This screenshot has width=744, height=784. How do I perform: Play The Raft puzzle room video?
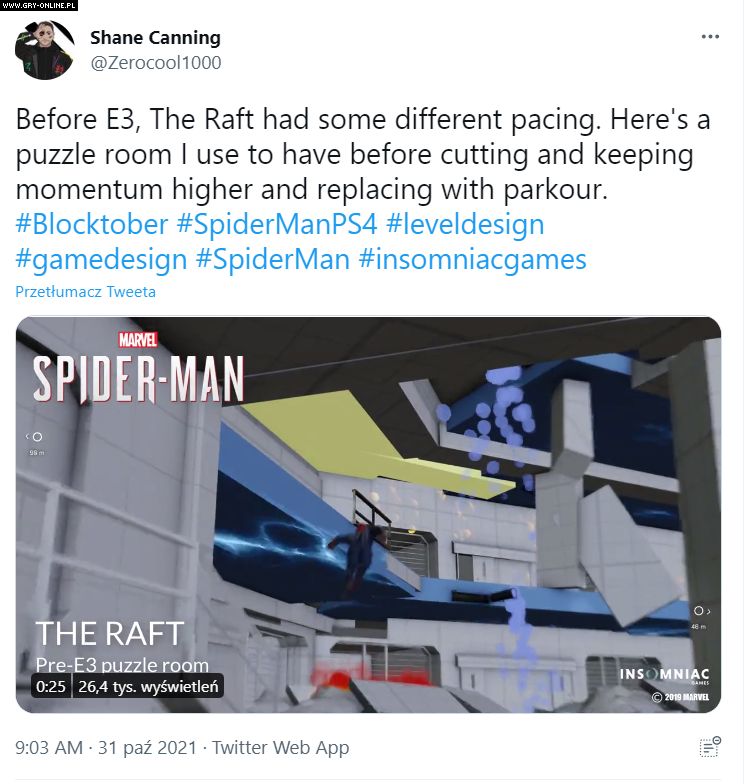pyautogui.click(x=368, y=514)
